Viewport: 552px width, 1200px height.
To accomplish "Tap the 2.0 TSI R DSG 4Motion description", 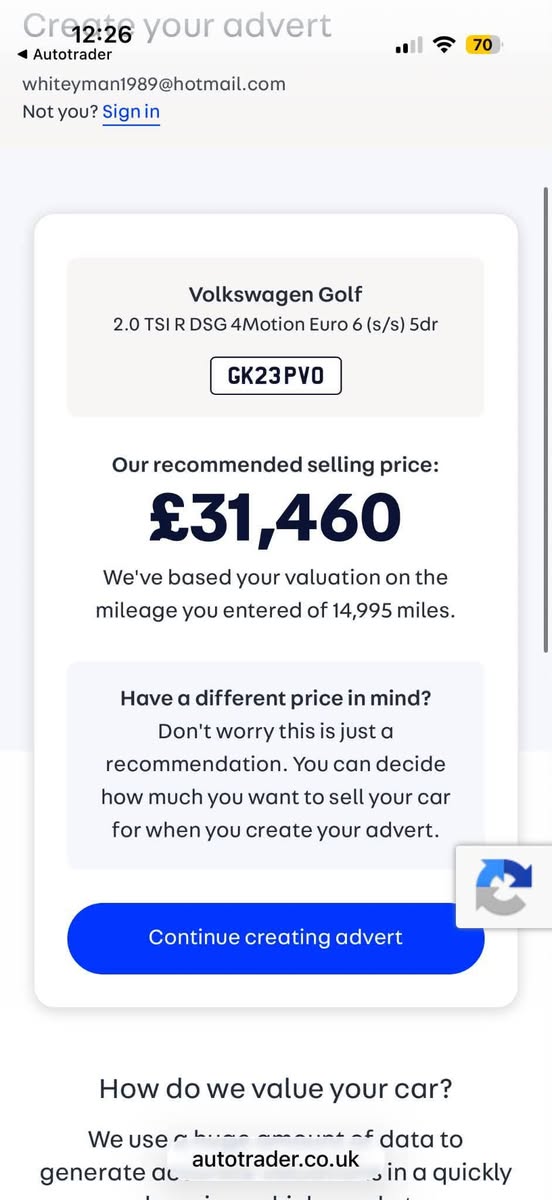I will pyautogui.click(x=276, y=326).
